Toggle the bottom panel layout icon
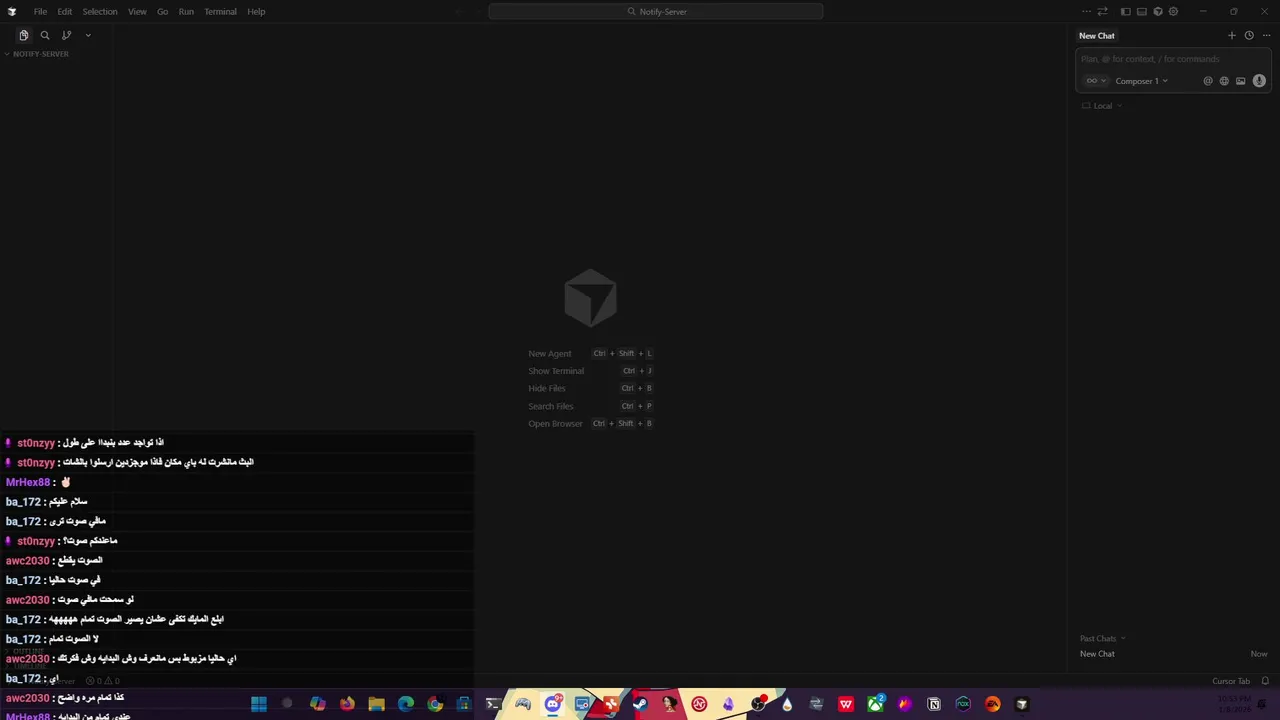Image resolution: width=1280 pixels, height=720 pixels. (x=1141, y=11)
